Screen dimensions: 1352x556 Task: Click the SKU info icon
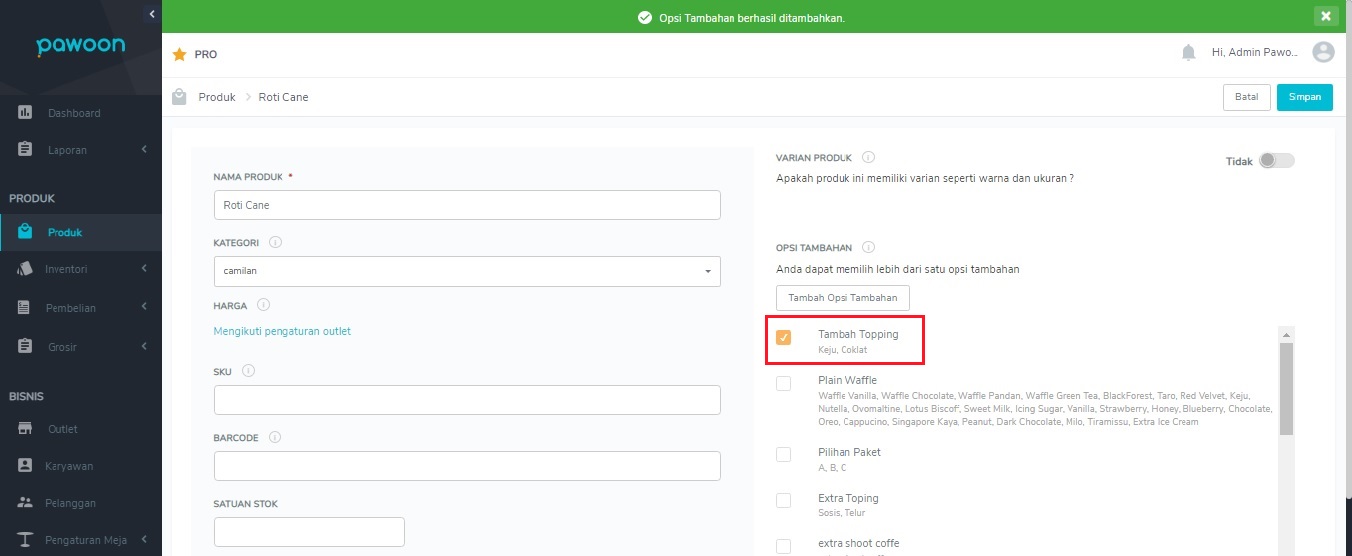coord(249,371)
